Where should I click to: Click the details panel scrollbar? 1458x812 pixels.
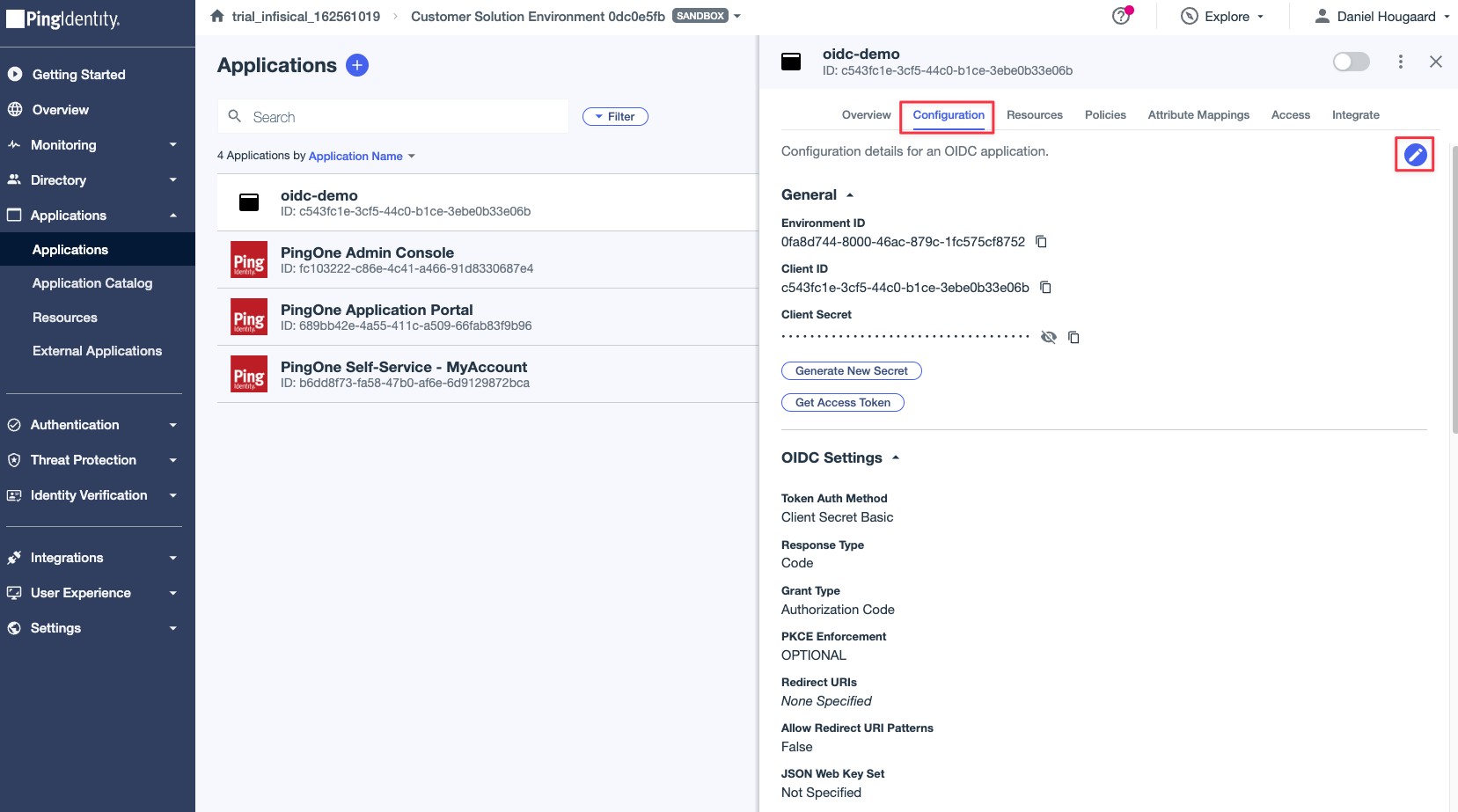click(x=1454, y=290)
